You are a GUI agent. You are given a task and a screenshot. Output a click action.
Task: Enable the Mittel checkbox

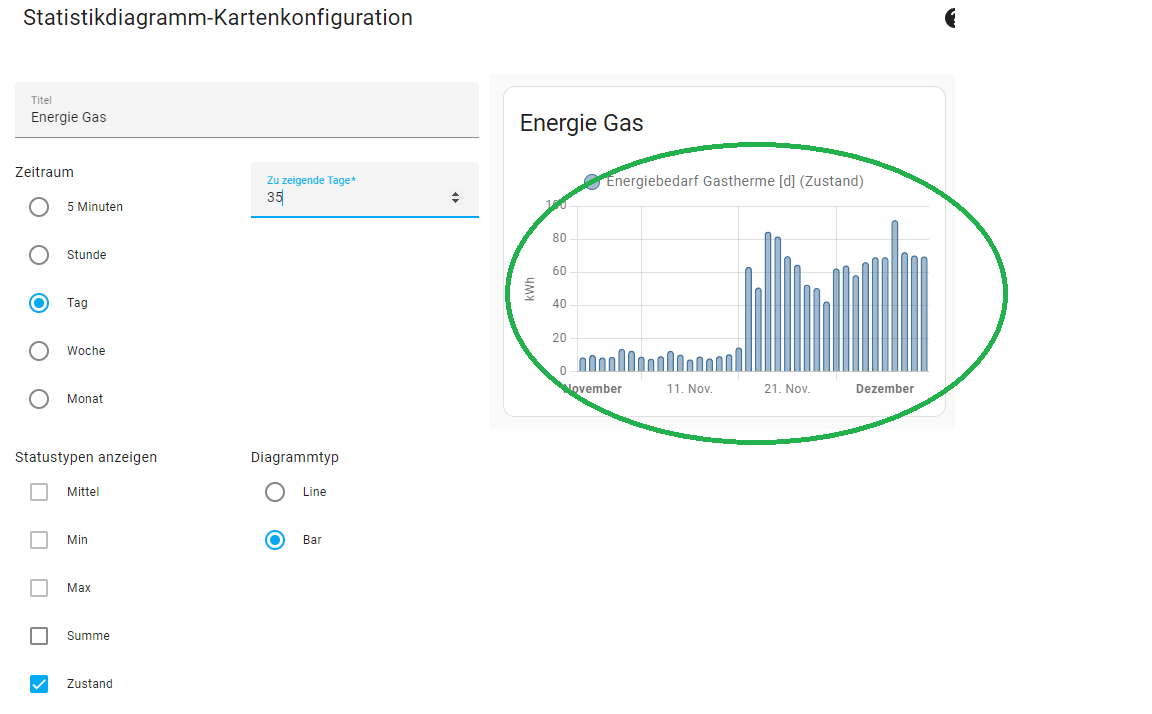tap(38, 492)
